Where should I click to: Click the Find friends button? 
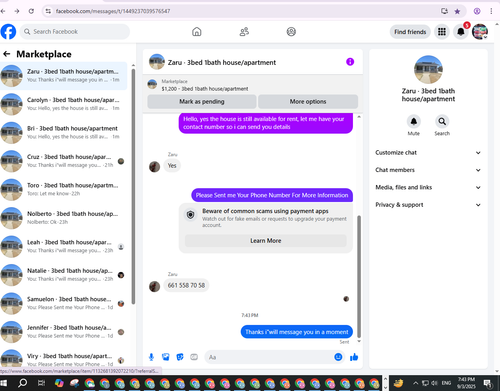point(410,32)
